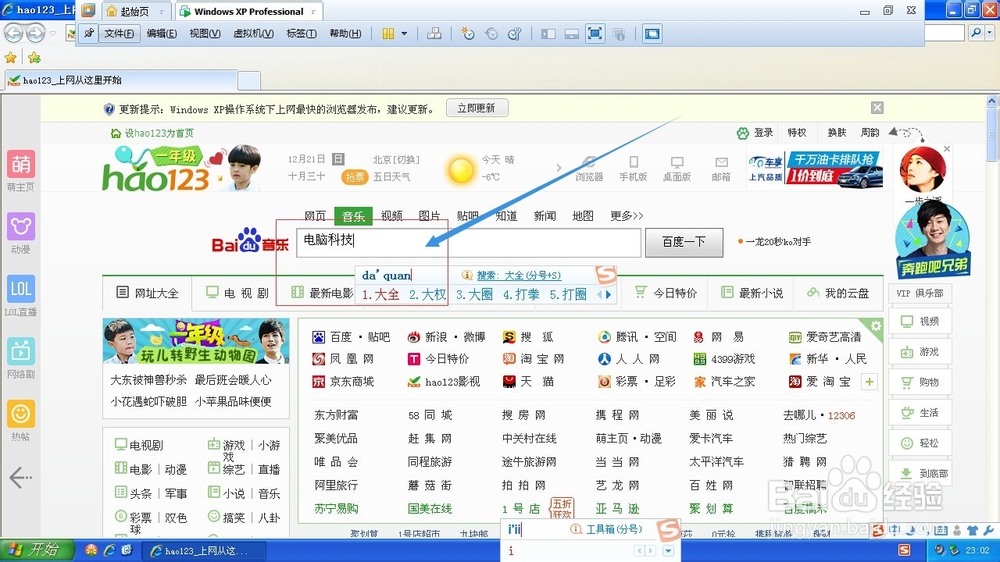Show next page of IME candidates
The height and width of the screenshot is (562, 1000).
(608, 295)
